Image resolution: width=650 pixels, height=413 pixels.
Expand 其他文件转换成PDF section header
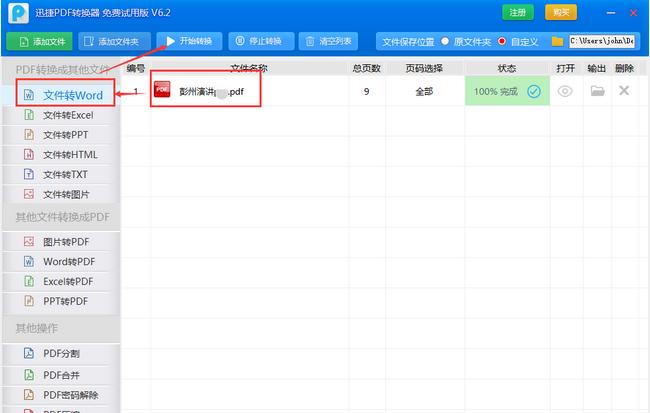[x=60, y=216]
